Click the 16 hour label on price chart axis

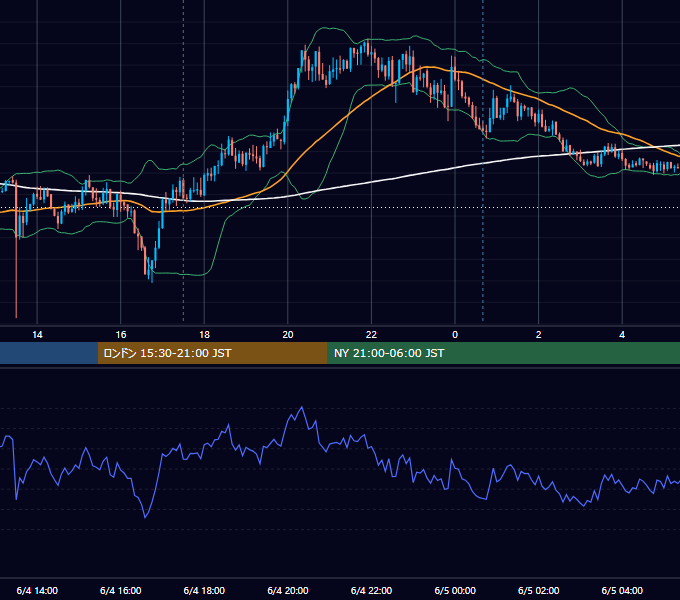(x=121, y=335)
